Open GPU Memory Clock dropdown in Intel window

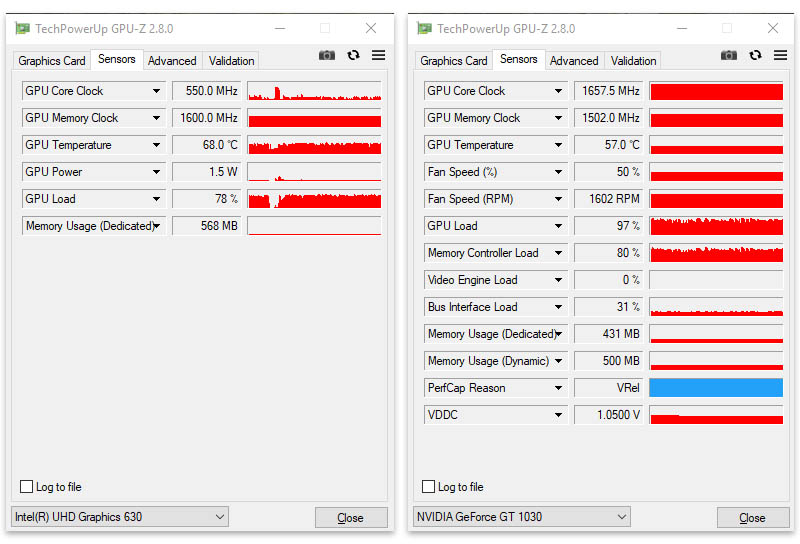tap(156, 118)
